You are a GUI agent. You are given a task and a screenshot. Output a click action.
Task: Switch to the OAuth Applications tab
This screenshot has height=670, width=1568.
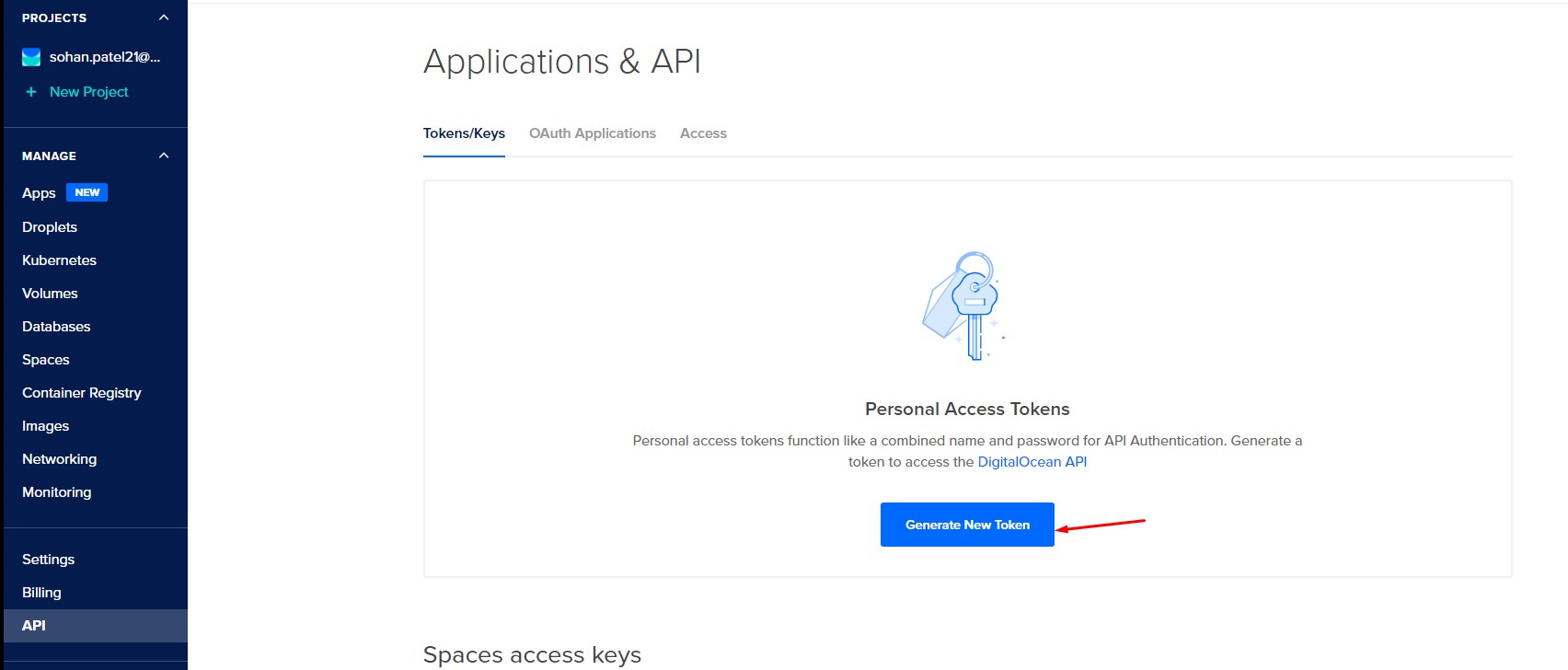(x=592, y=133)
